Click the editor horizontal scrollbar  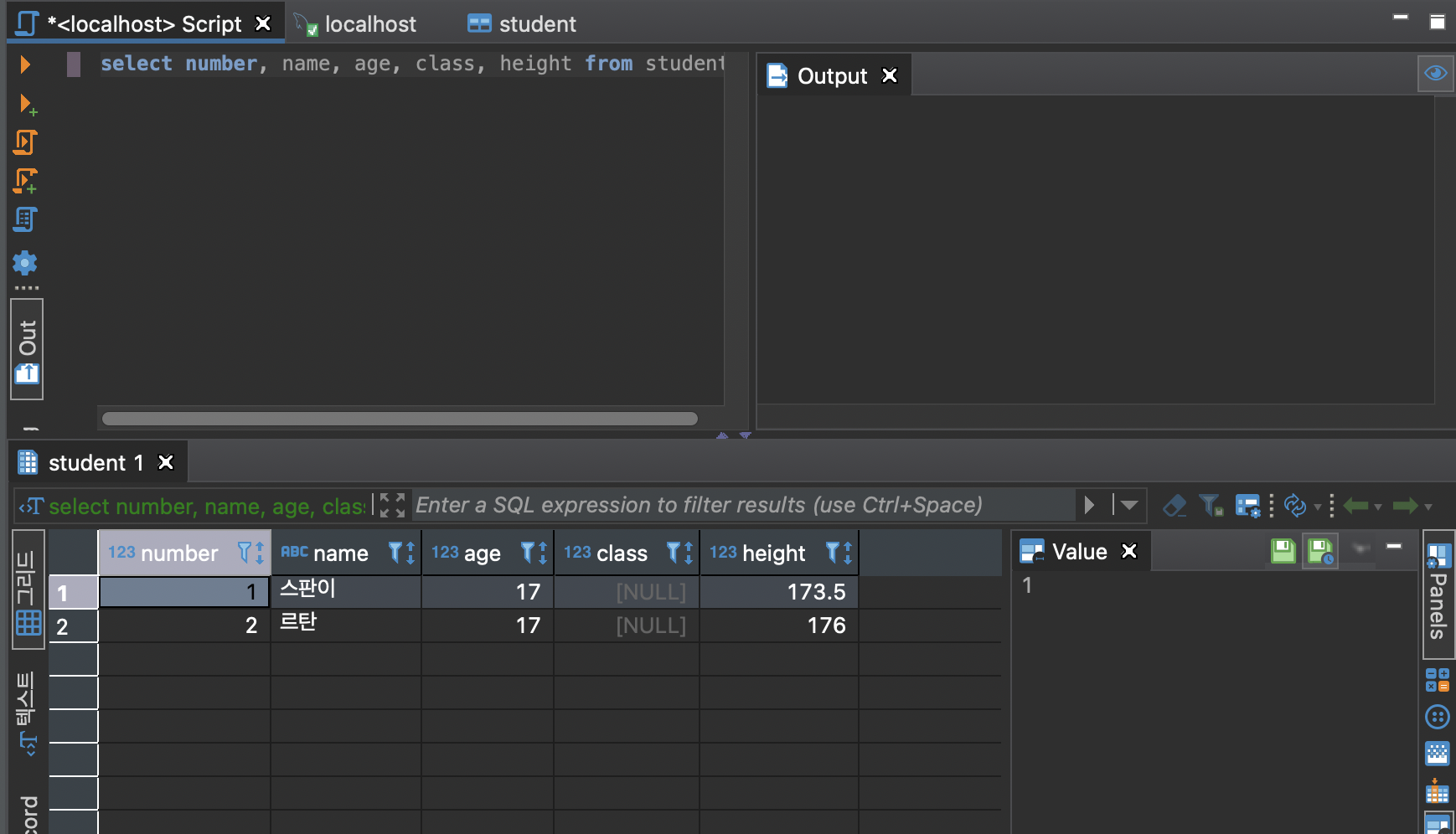click(x=400, y=418)
